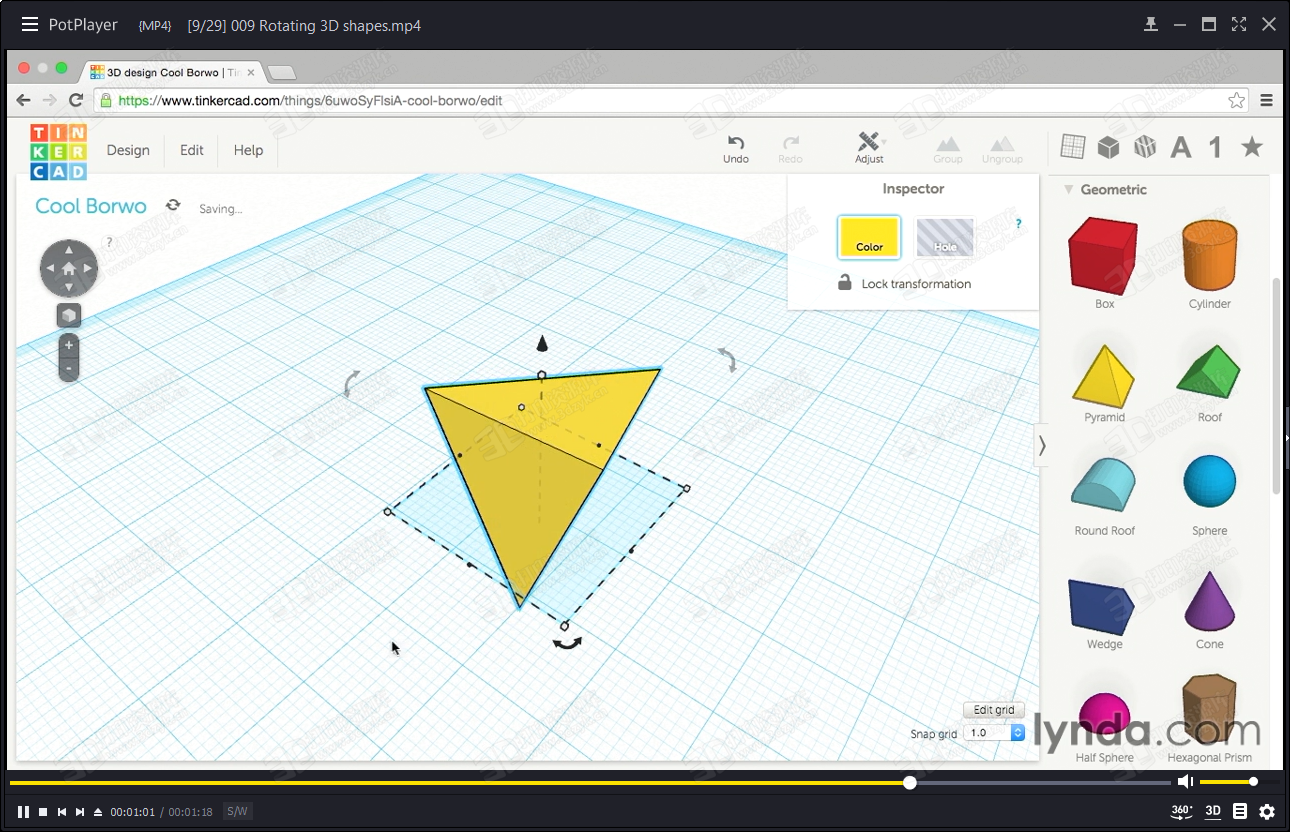
Task: Open the Edit menu
Action: (192, 150)
